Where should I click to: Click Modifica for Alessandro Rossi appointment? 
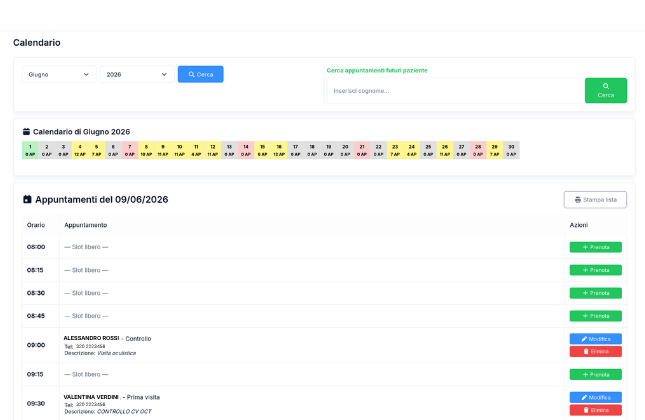tap(596, 339)
